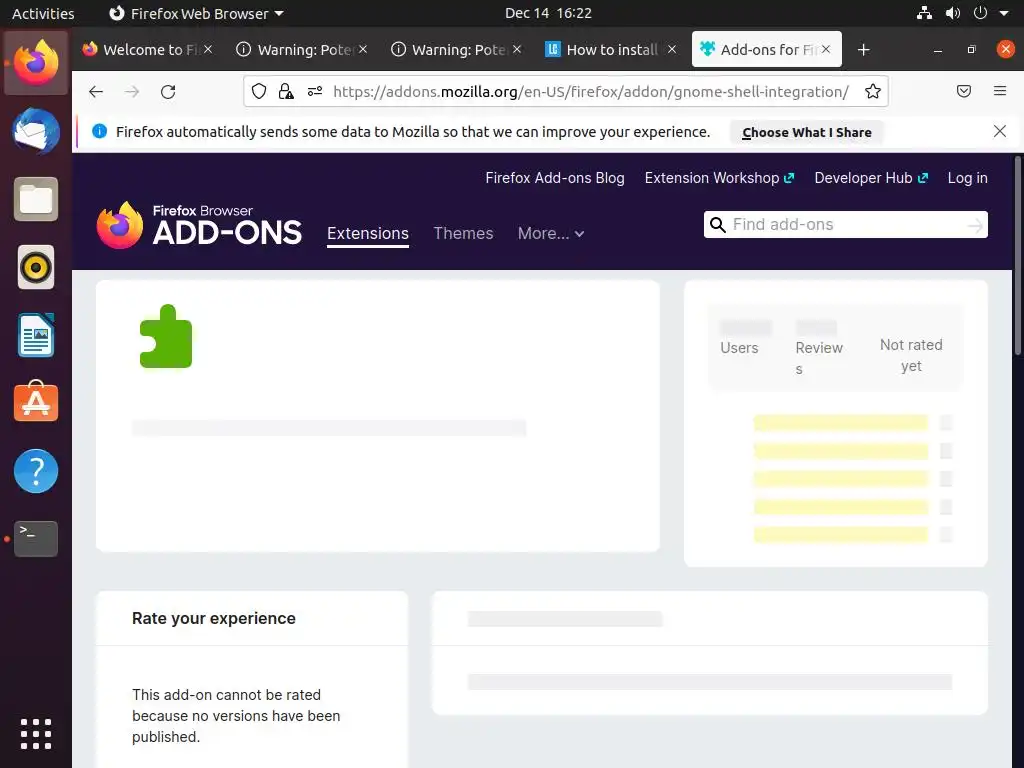The height and width of the screenshot is (768, 1024).
Task: Click the Users label in stats card
Action: 739,348
